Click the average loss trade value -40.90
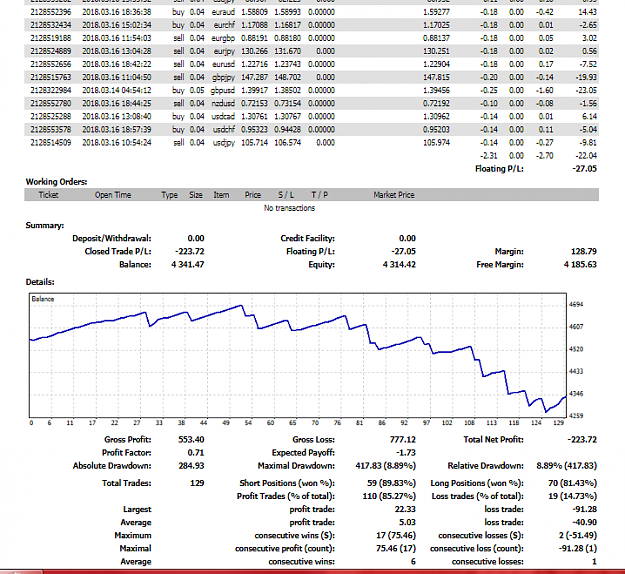Screen dimensions: 625x574 (586, 523)
